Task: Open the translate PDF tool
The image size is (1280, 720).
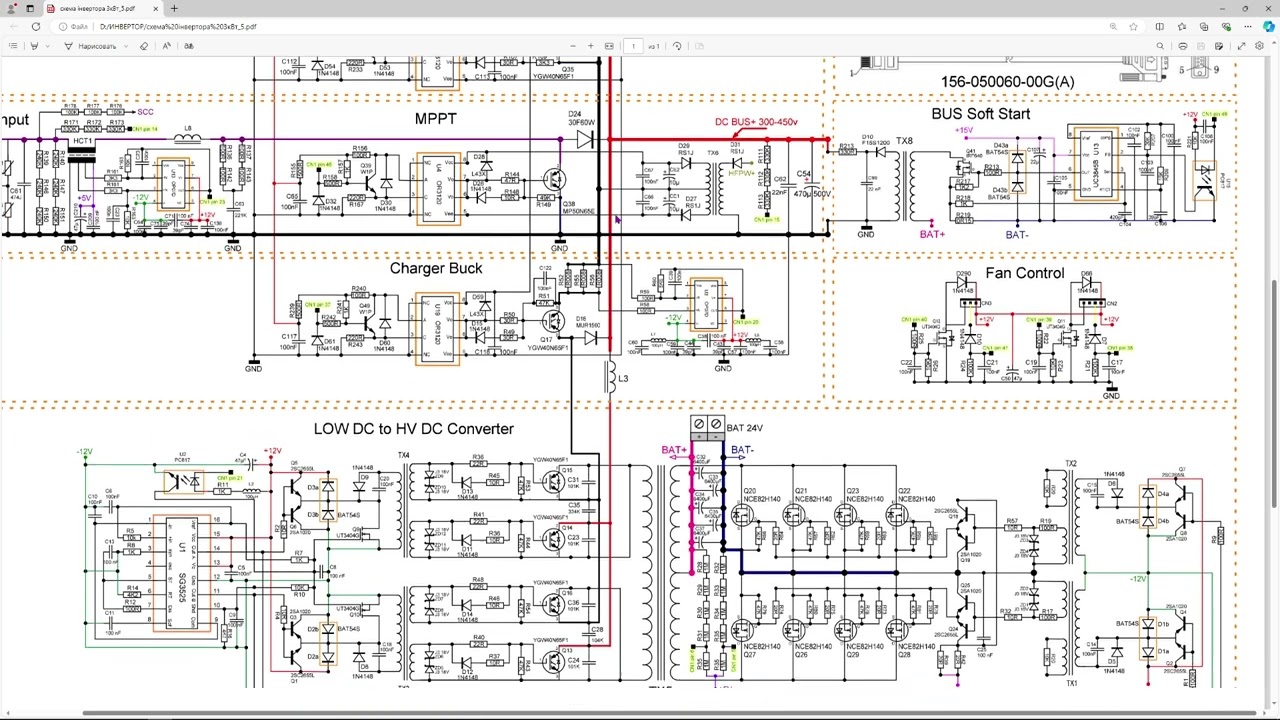Action: point(189,46)
